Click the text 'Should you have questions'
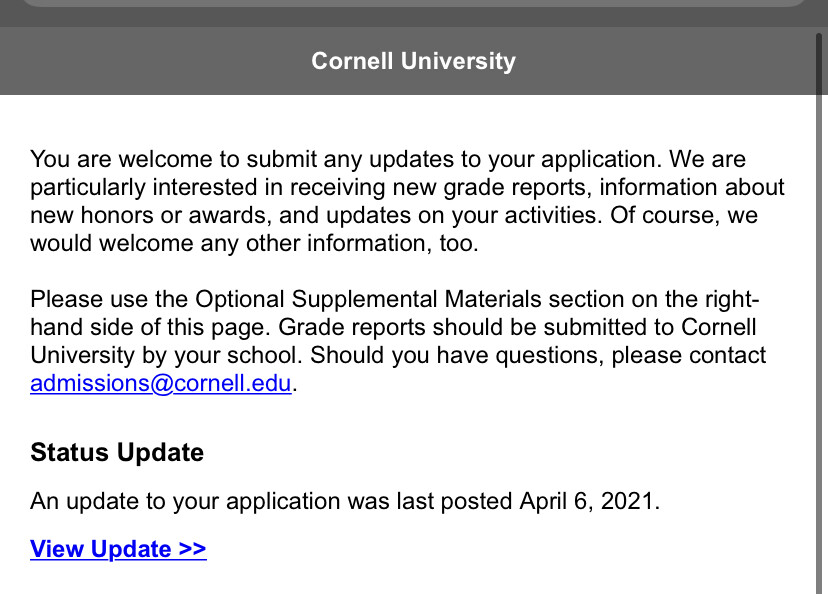828x594 pixels. click(x=457, y=355)
